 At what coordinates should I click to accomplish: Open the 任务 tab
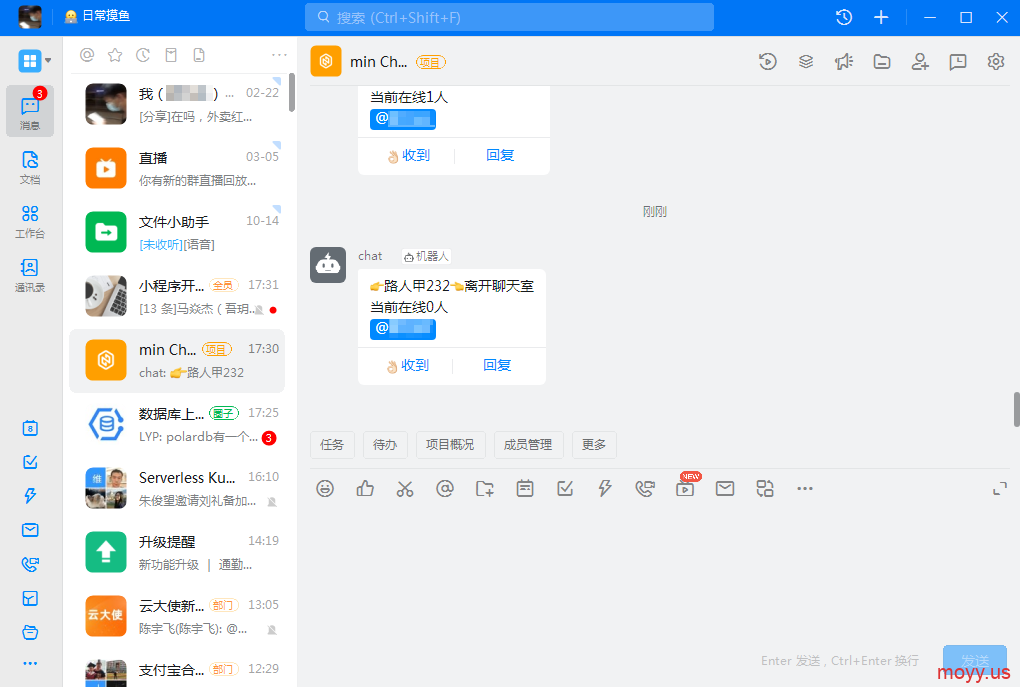[332, 445]
